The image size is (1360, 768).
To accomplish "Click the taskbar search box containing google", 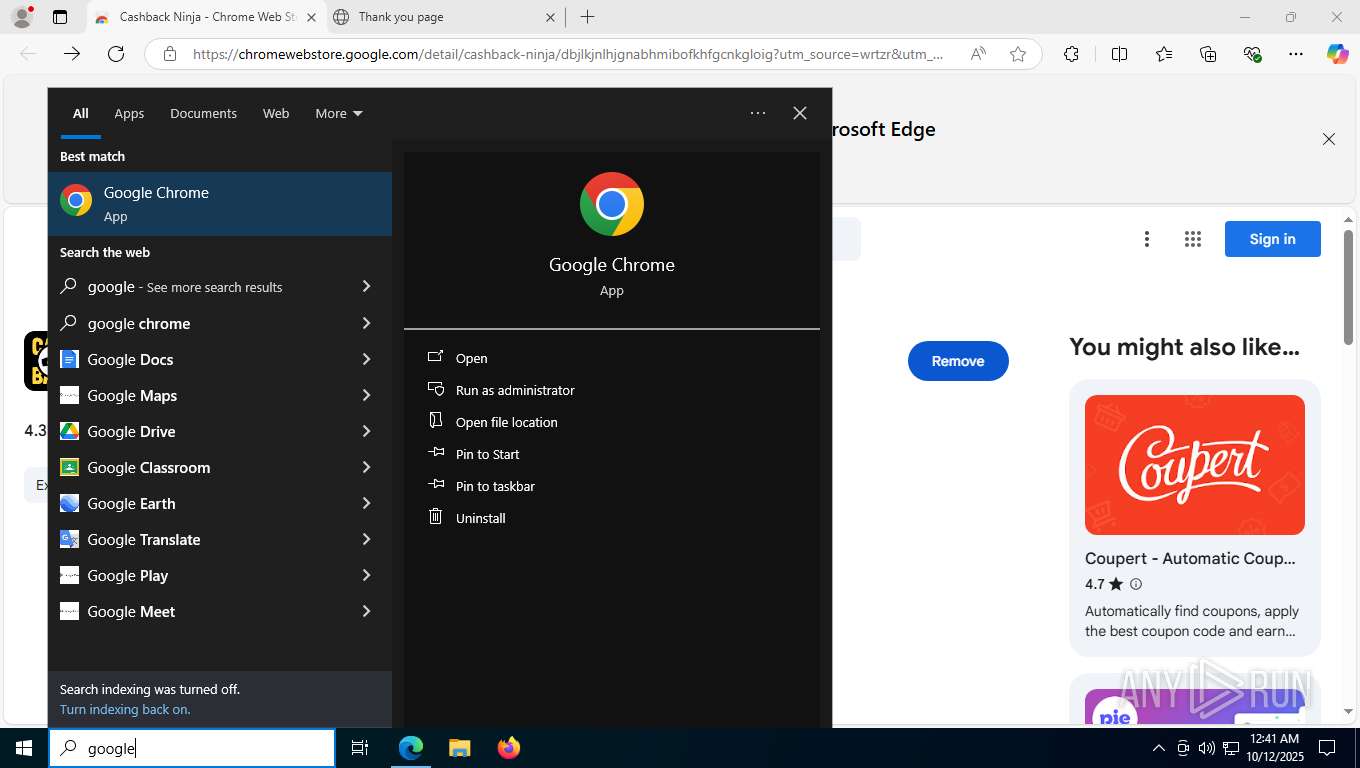I will coord(192,748).
